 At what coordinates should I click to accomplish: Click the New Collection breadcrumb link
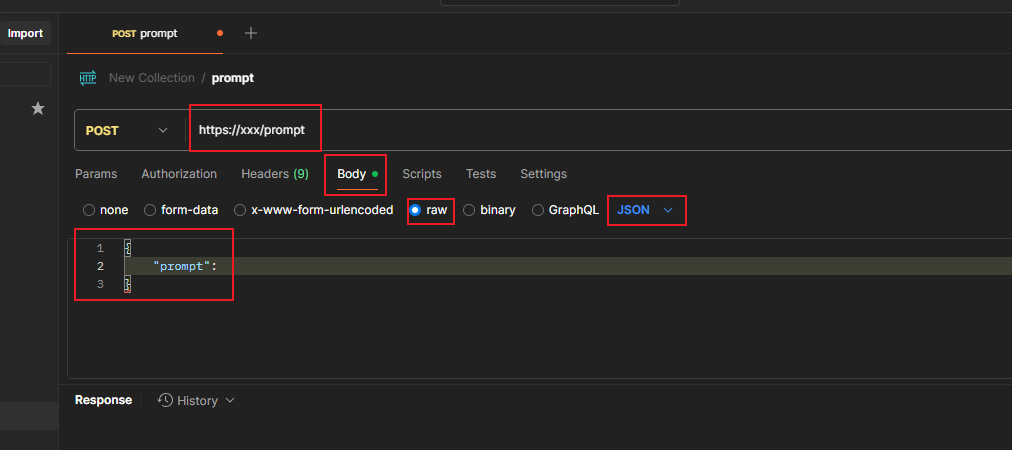pyautogui.click(x=151, y=78)
